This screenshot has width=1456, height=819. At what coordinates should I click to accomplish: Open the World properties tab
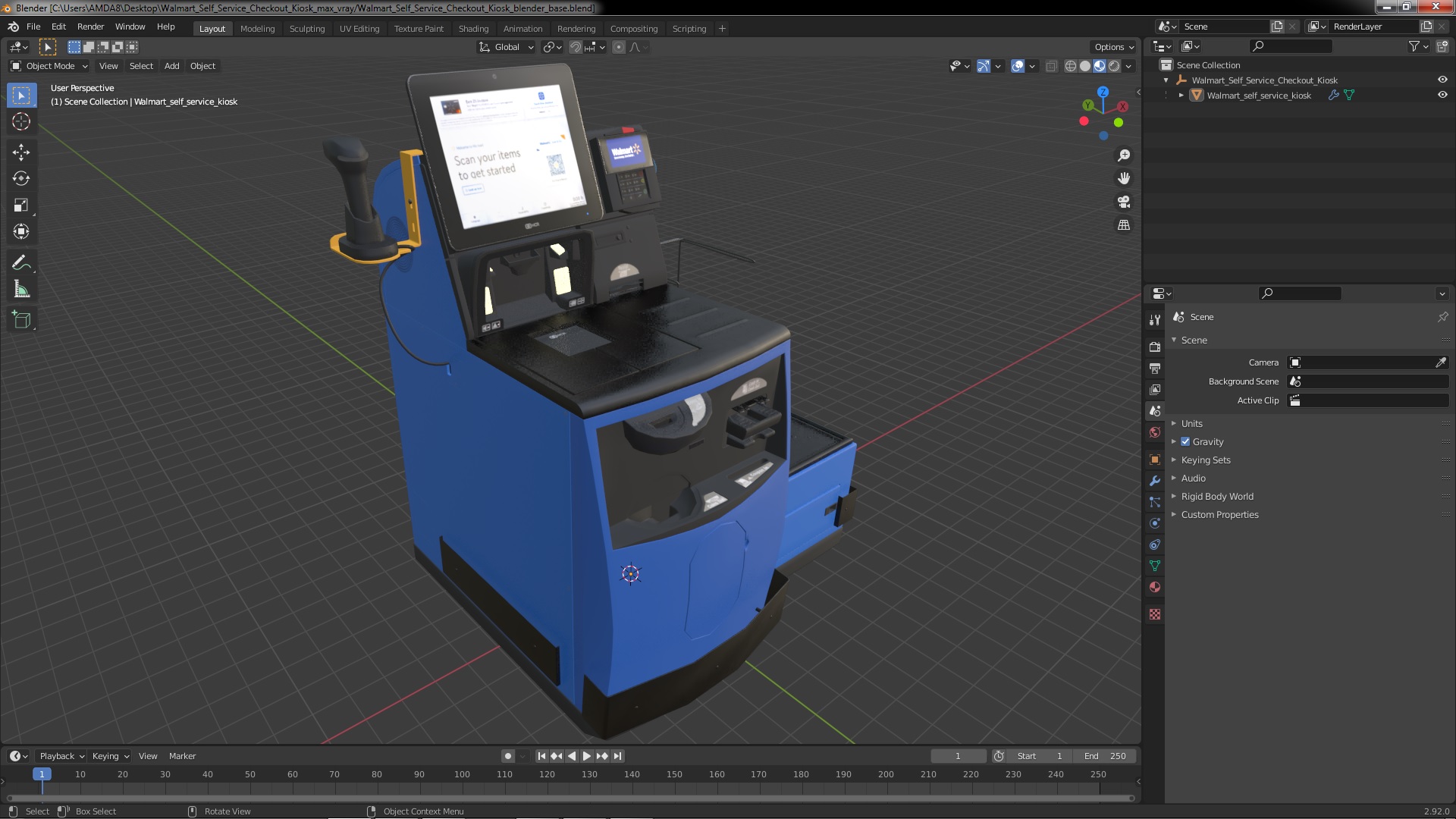[x=1155, y=432]
